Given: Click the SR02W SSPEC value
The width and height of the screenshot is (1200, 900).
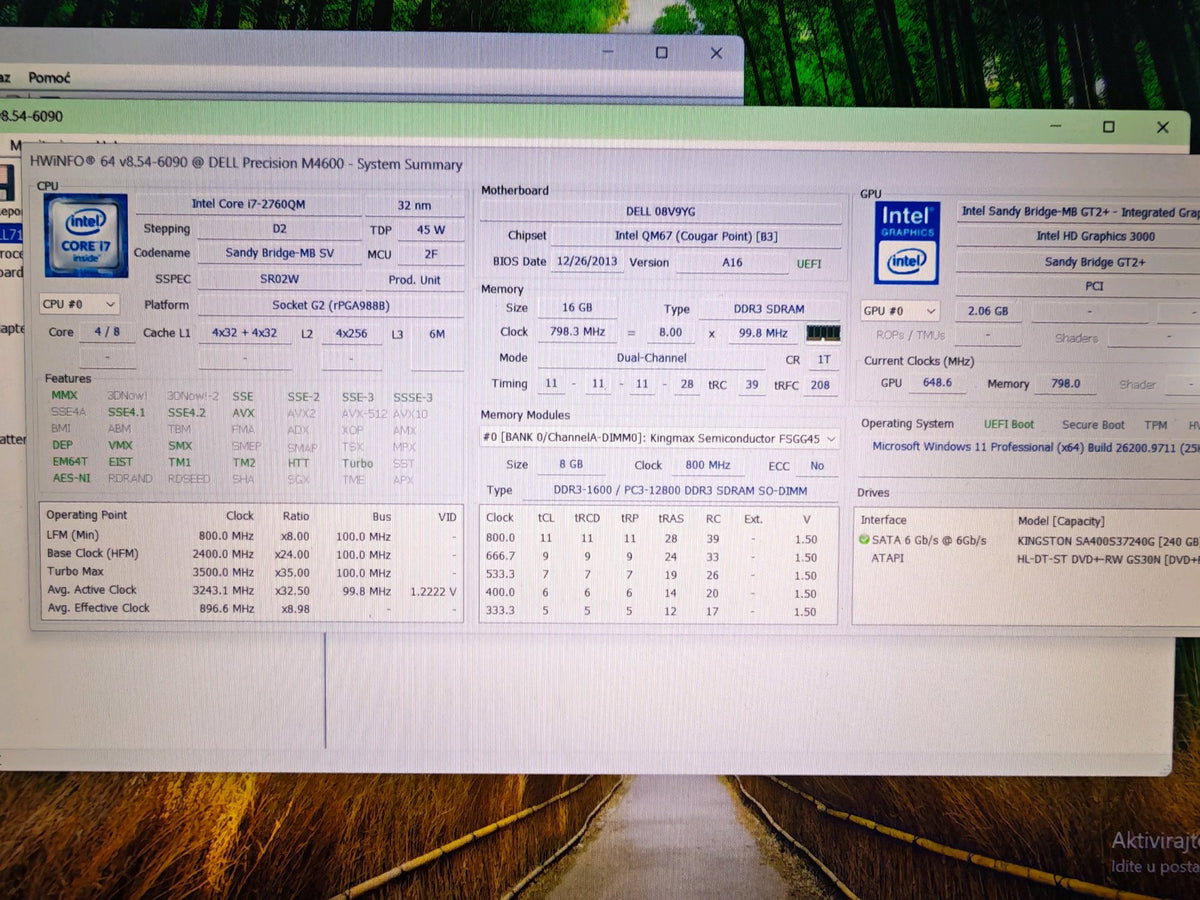Looking at the screenshot, I should 279,279.
